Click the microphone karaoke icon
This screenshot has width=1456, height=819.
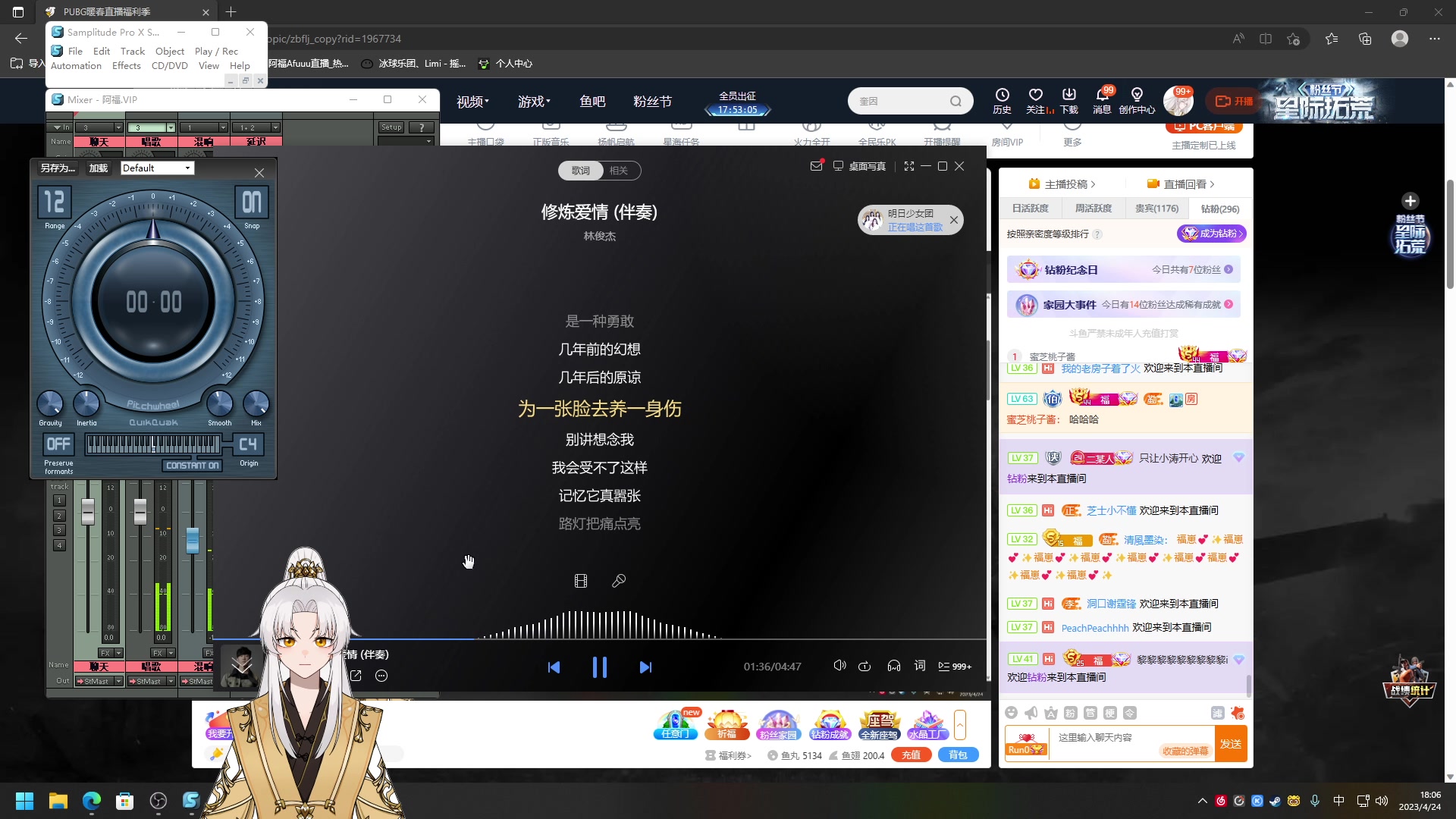point(619,581)
